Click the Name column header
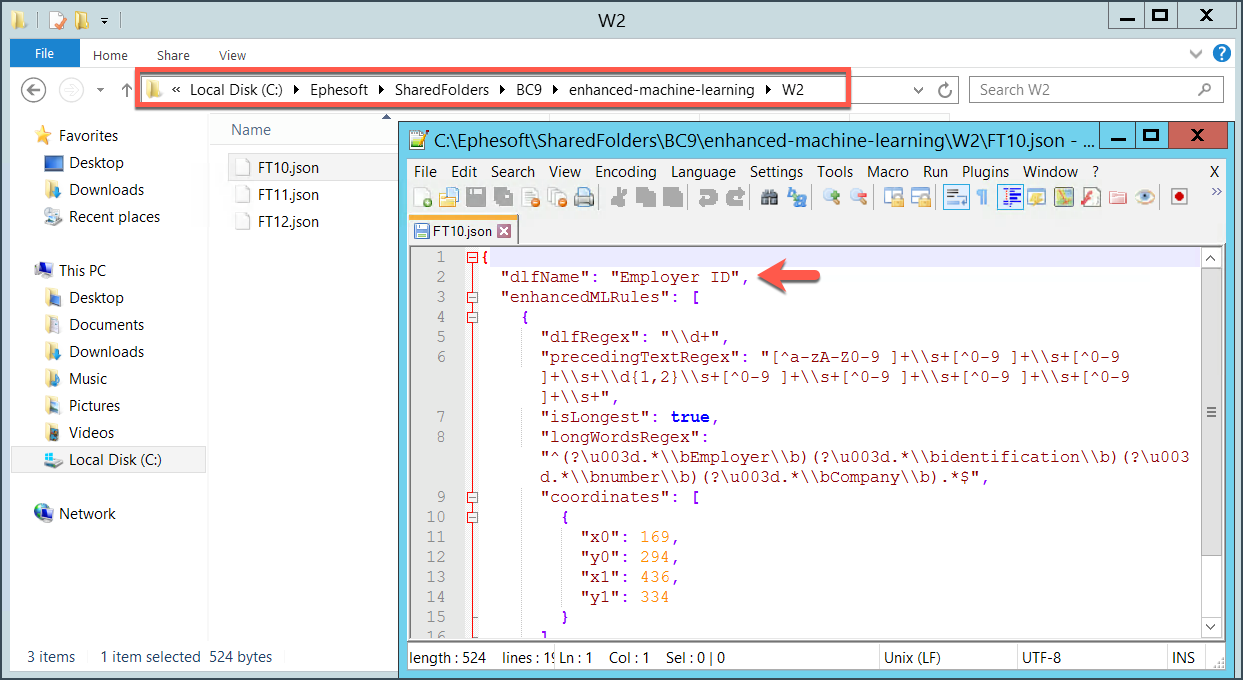Screen dimensions: 1243x680 point(251,130)
